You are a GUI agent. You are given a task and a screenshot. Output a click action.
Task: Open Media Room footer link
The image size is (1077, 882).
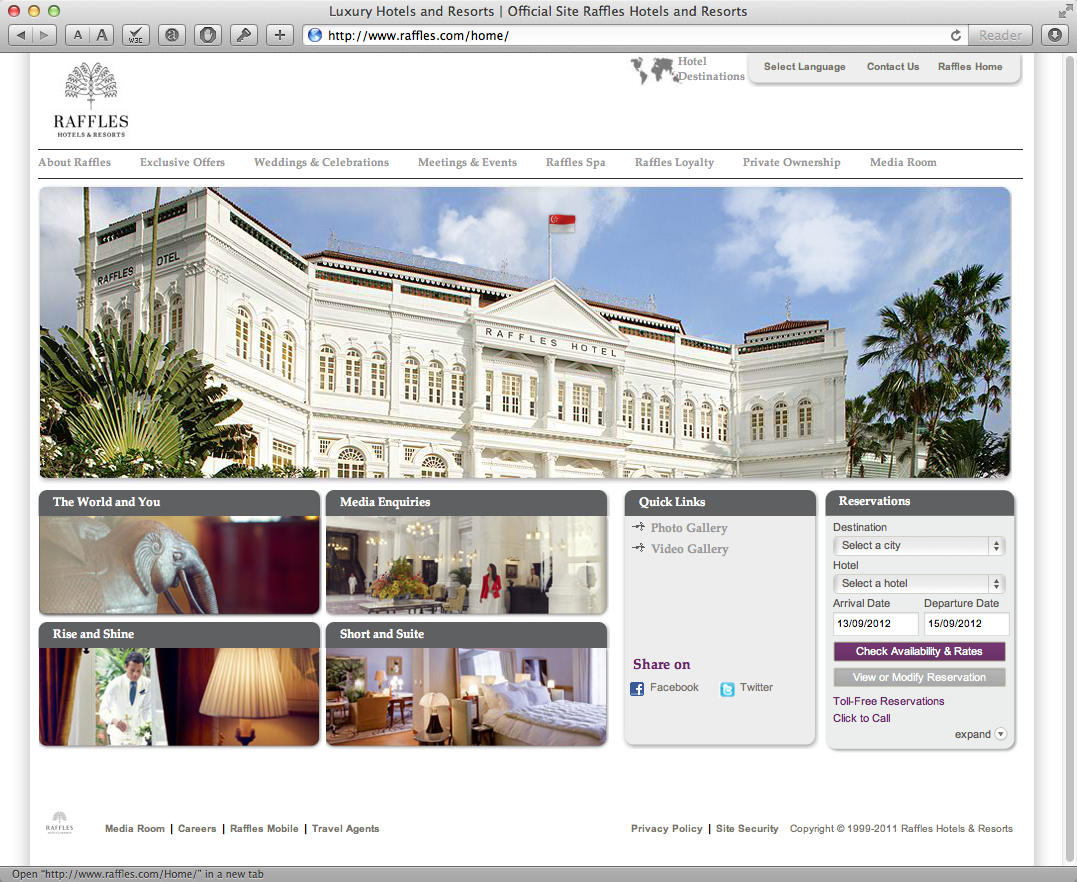pyautogui.click(x=135, y=828)
